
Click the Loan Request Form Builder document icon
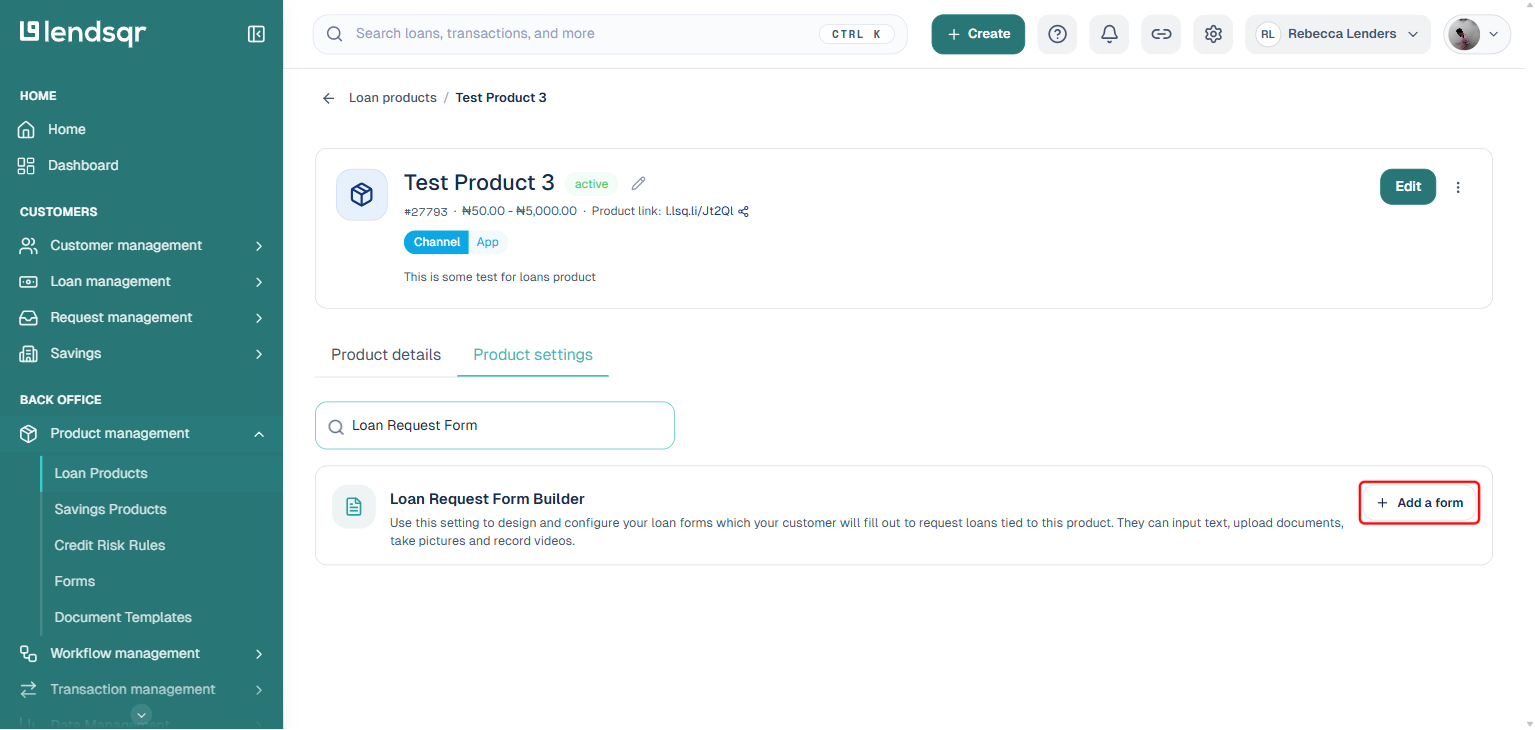pos(354,507)
